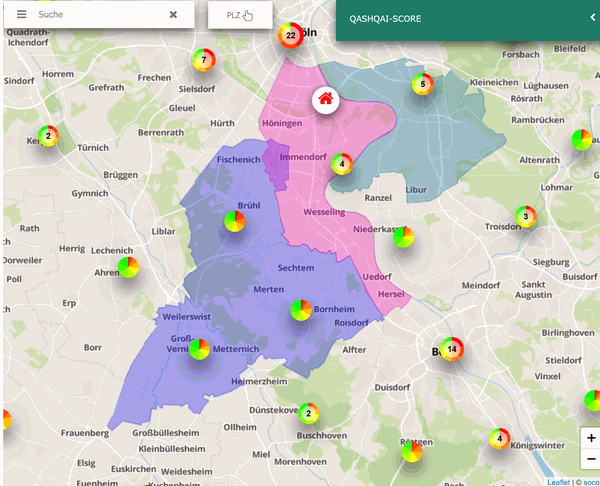
Task: Click the Lohmar map label
Action: 556,188
